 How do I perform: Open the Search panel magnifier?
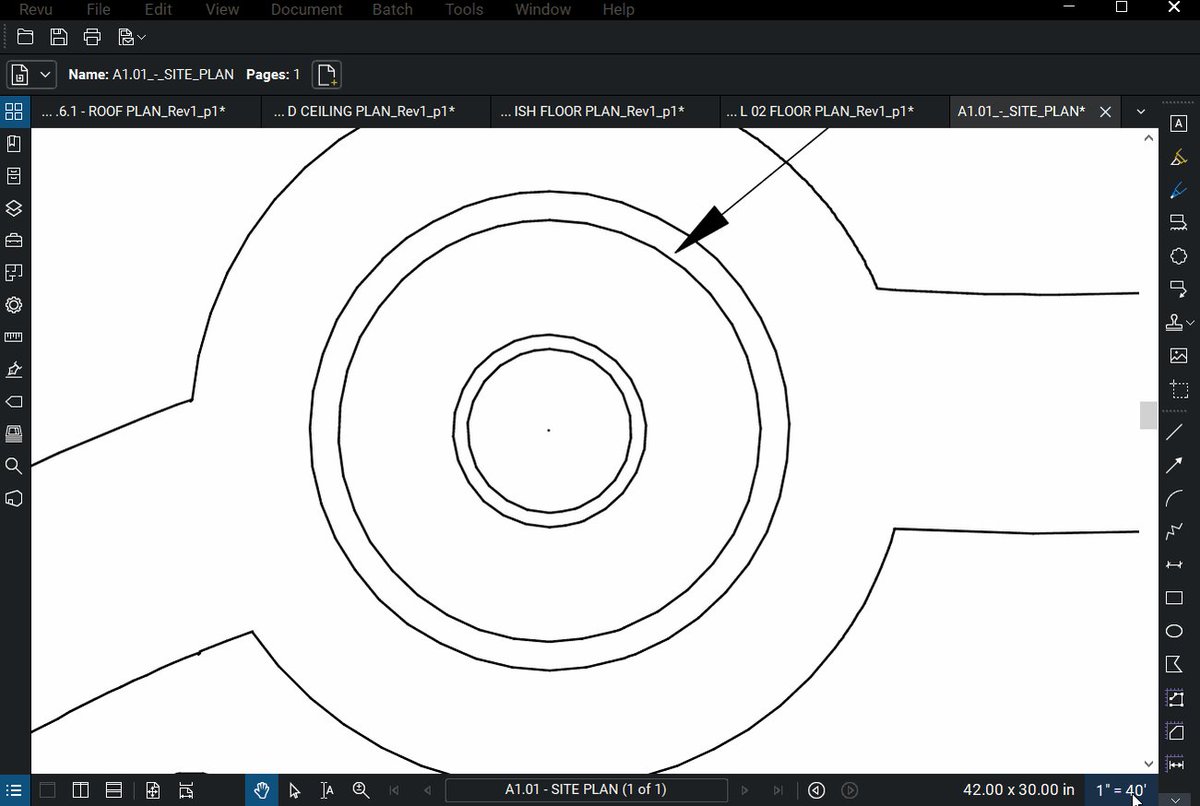pos(14,466)
